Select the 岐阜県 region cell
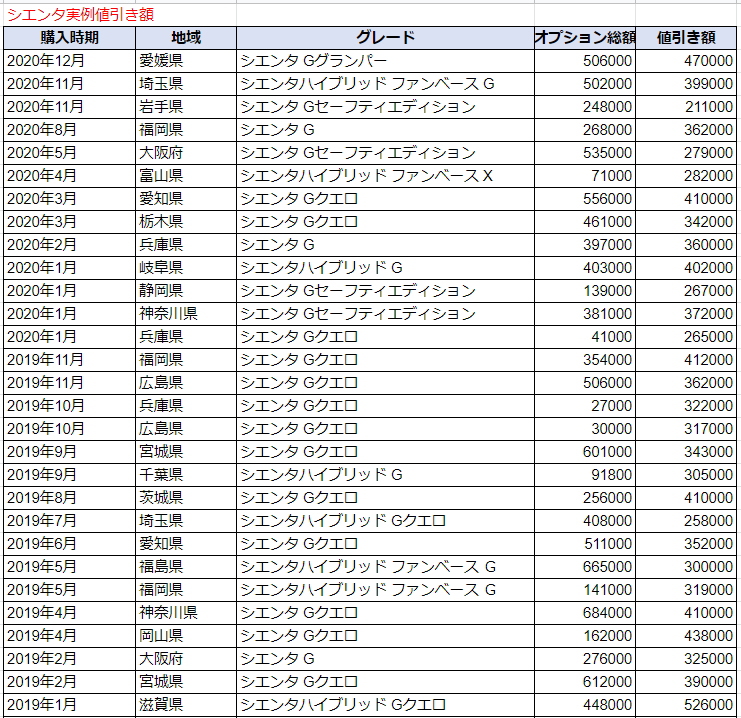This screenshot has height=718, width=741. click(186, 268)
